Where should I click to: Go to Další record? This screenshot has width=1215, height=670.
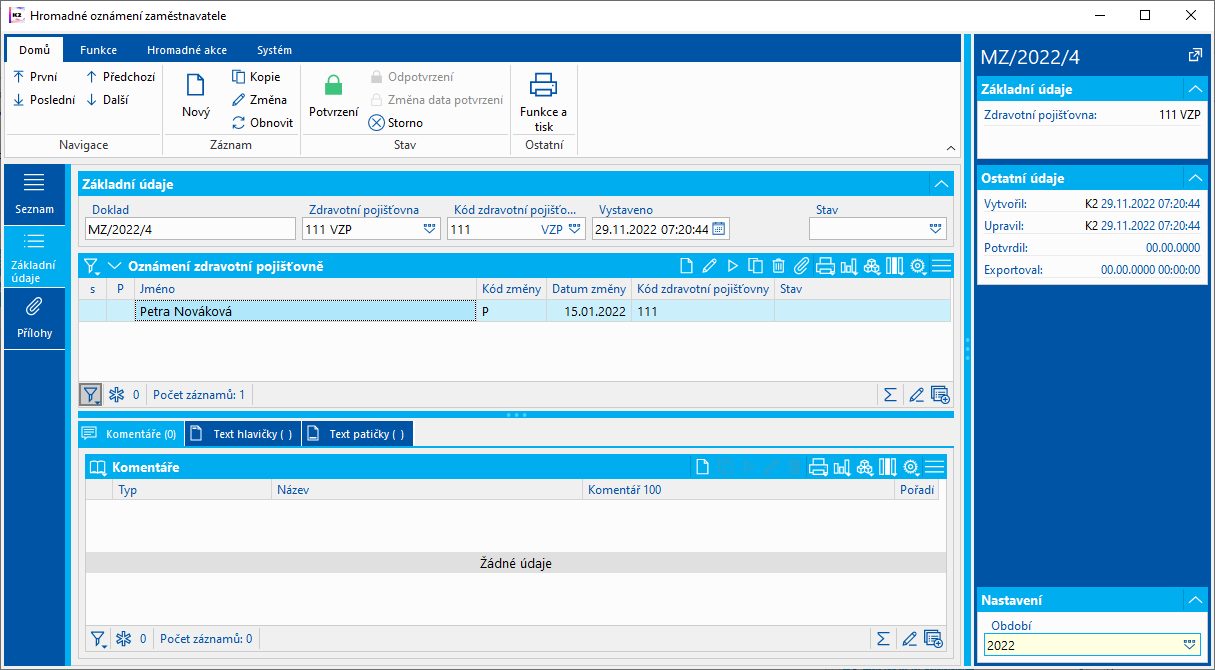point(106,100)
